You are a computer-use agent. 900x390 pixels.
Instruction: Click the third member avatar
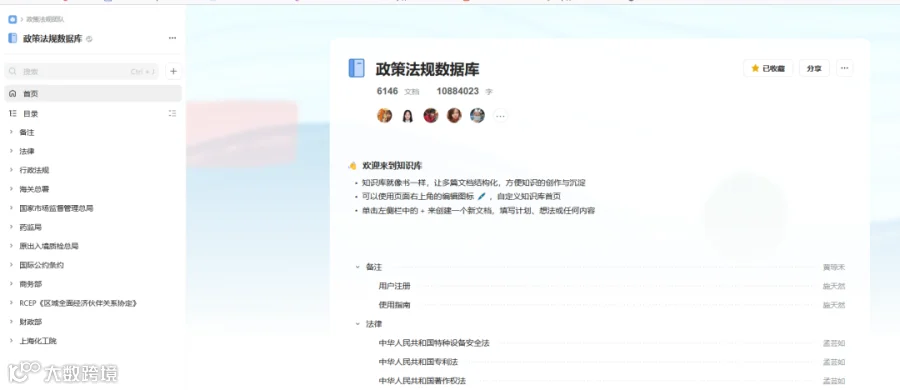[430, 115]
